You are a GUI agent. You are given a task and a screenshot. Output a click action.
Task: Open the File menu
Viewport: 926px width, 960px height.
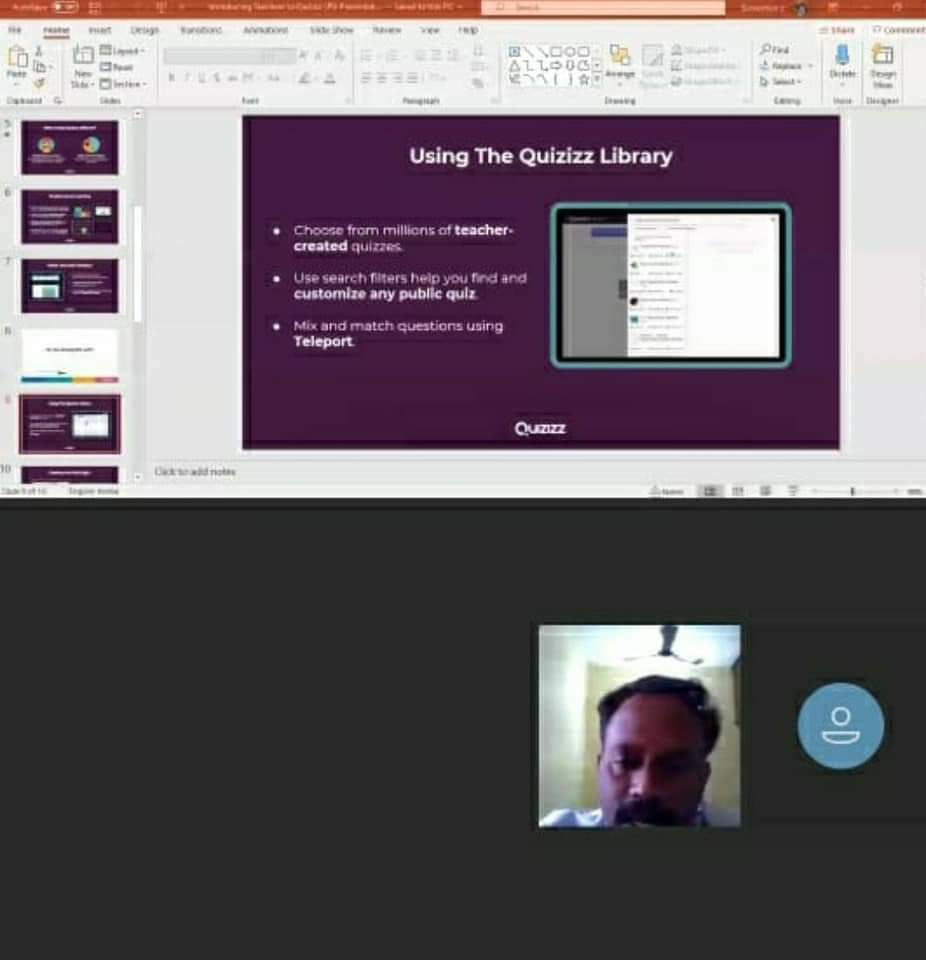click(x=15, y=30)
